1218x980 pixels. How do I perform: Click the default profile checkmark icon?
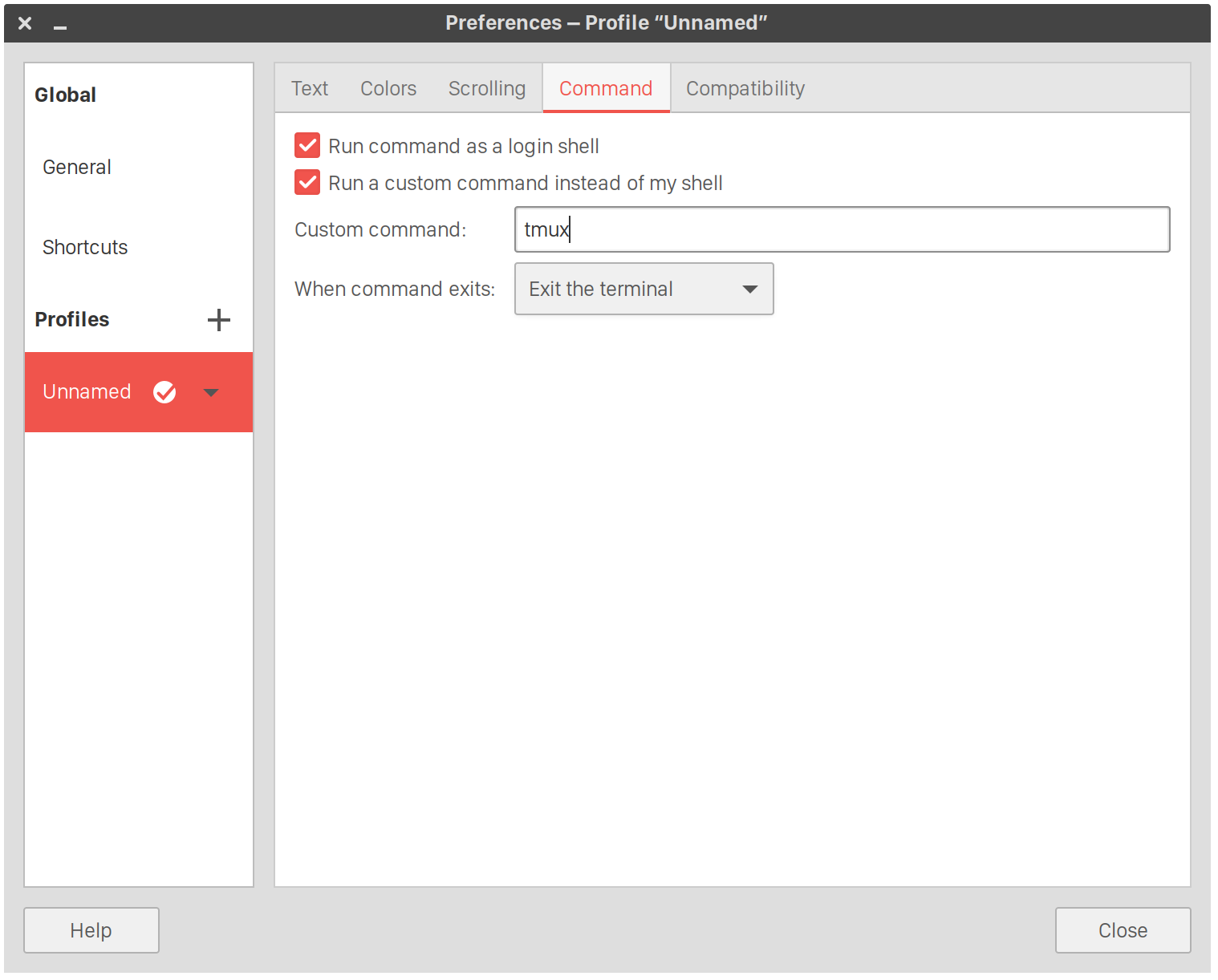tap(164, 392)
